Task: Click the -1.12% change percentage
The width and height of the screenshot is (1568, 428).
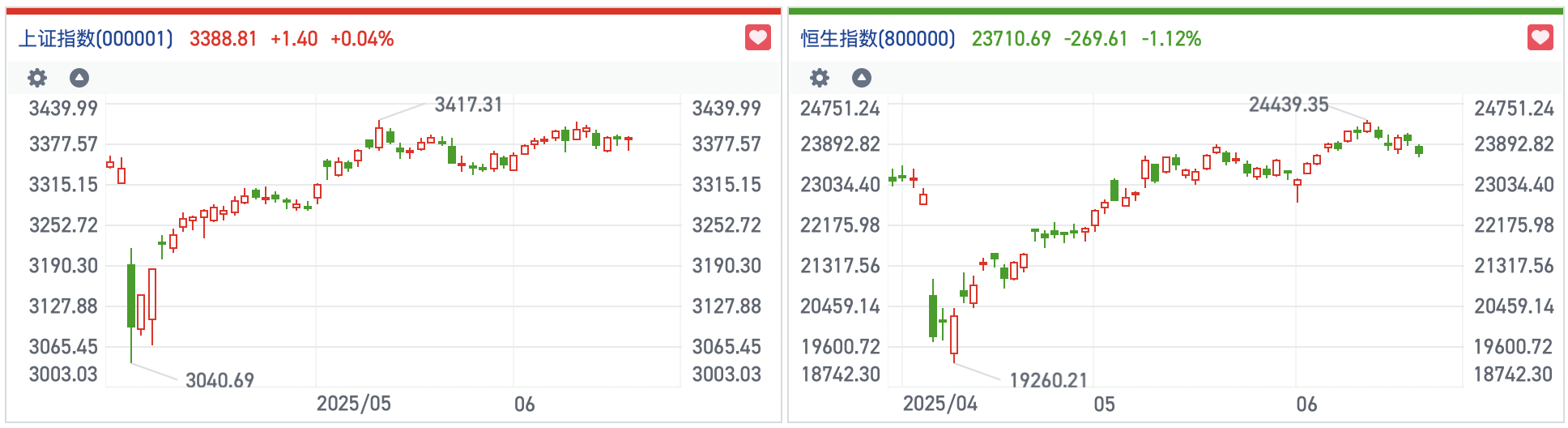Action: pos(1171,39)
